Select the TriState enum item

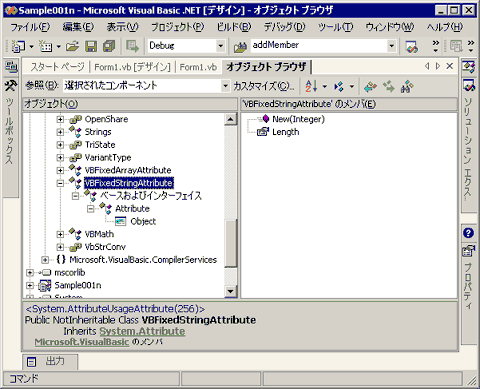[x=100, y=145]
